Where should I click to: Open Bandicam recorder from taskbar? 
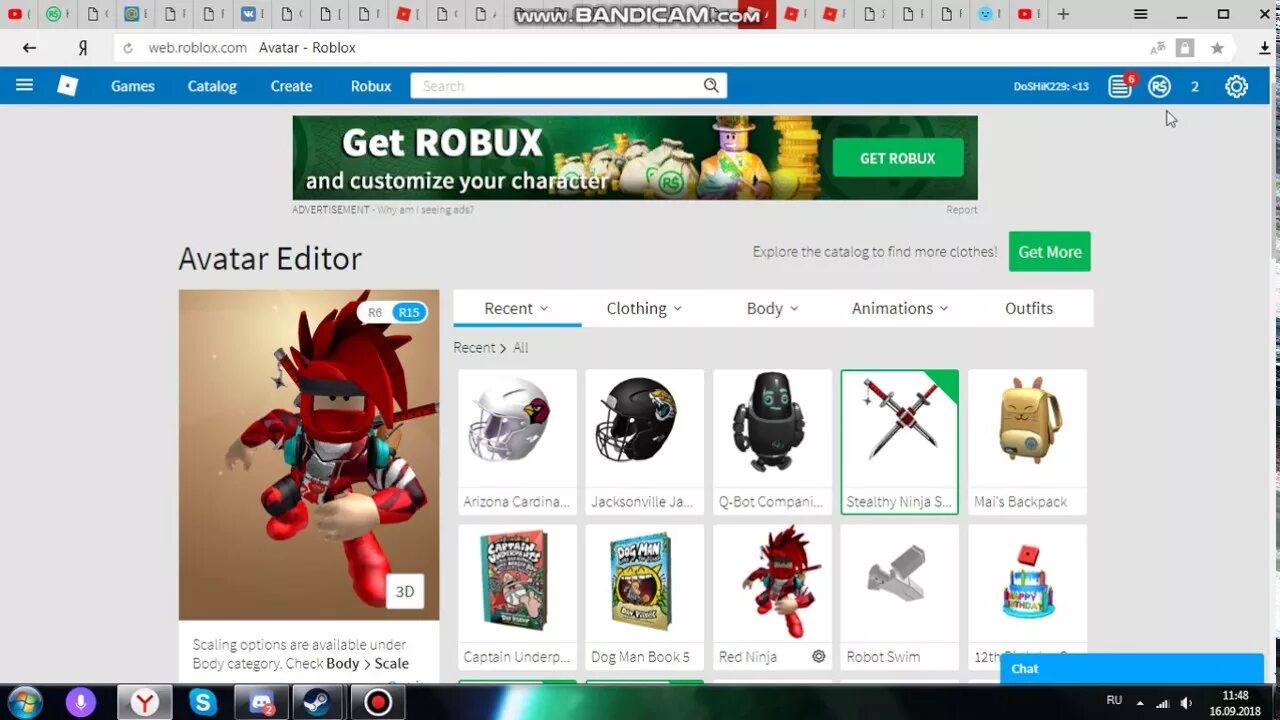(x=378, y=702)
